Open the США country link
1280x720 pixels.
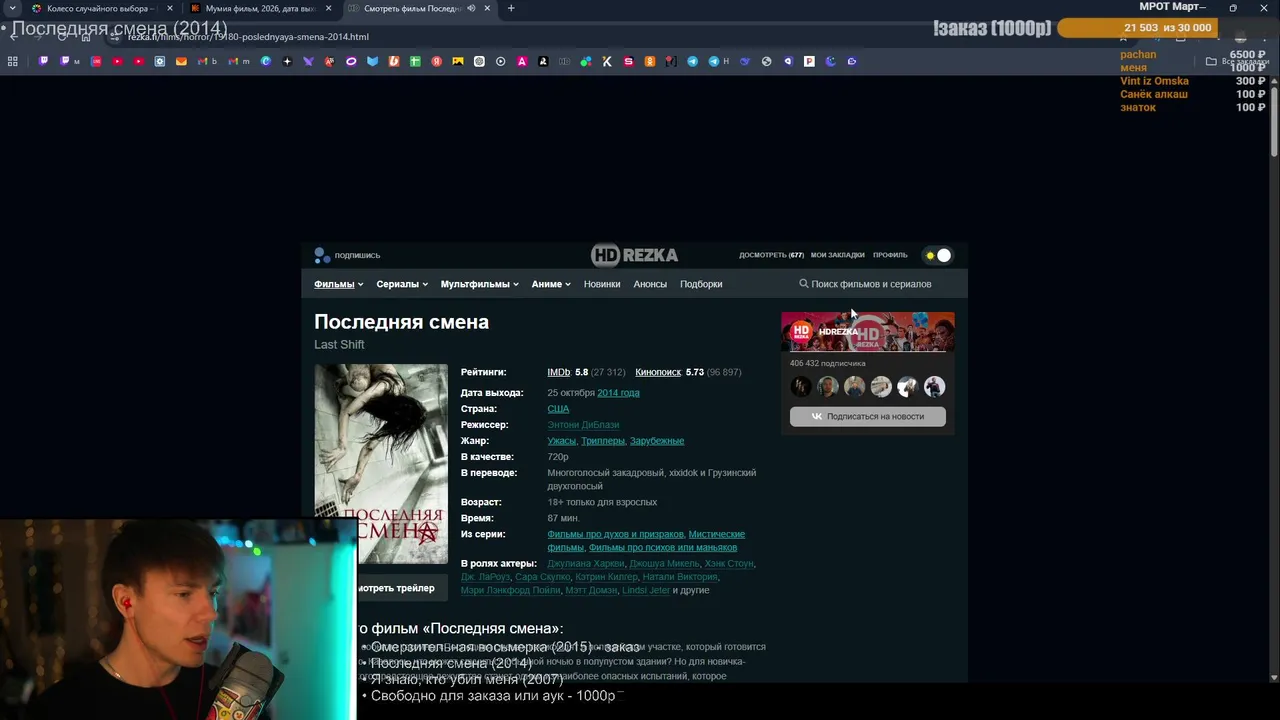point(558,409)
